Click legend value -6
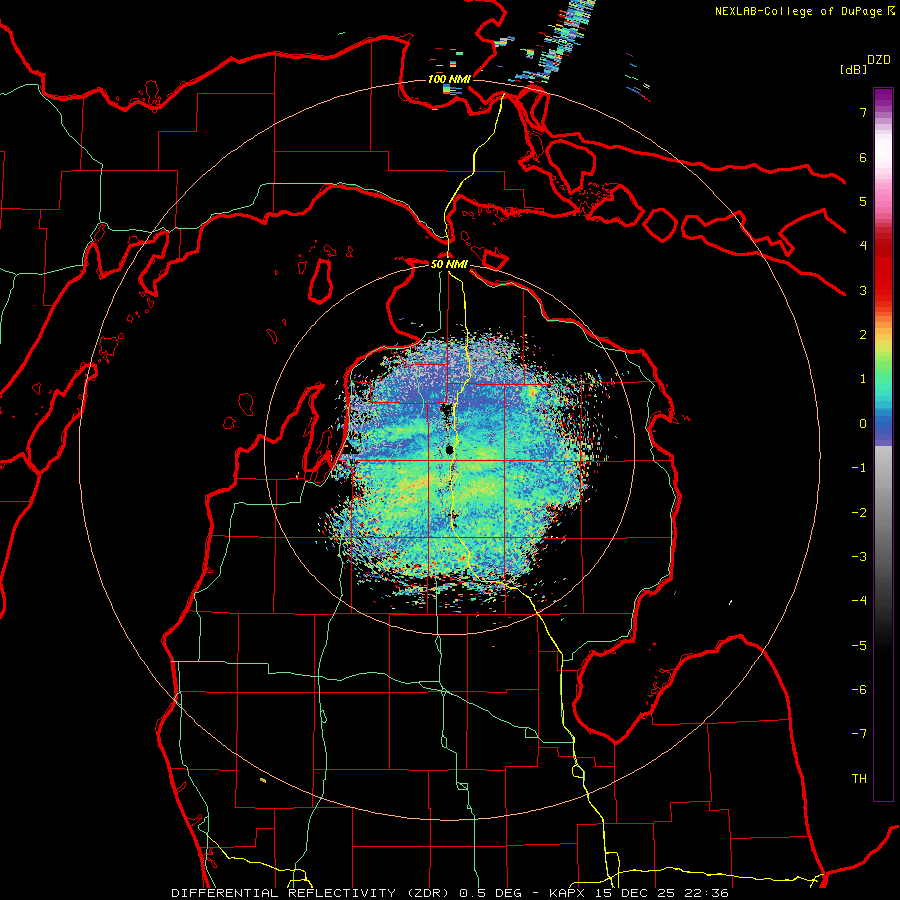 click(859, 690)
